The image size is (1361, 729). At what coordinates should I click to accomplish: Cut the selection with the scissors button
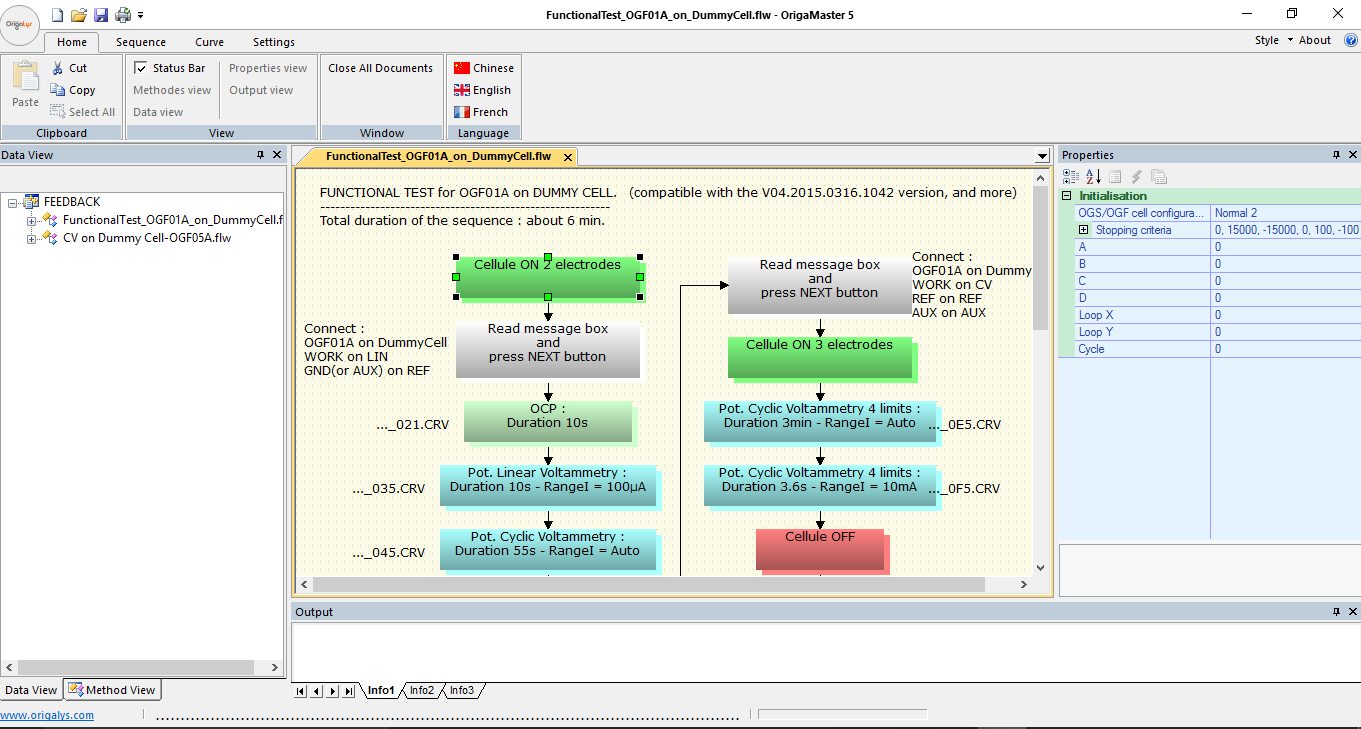coord(69,68)
